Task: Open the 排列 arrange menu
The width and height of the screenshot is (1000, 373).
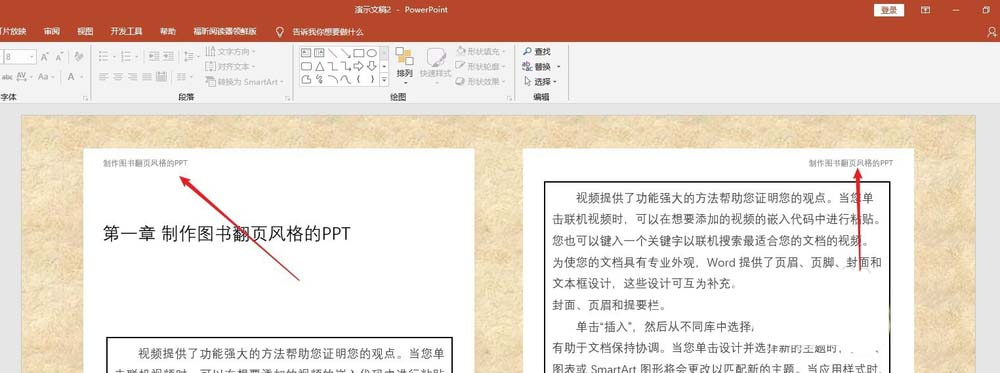Action: tap(404, 66)
